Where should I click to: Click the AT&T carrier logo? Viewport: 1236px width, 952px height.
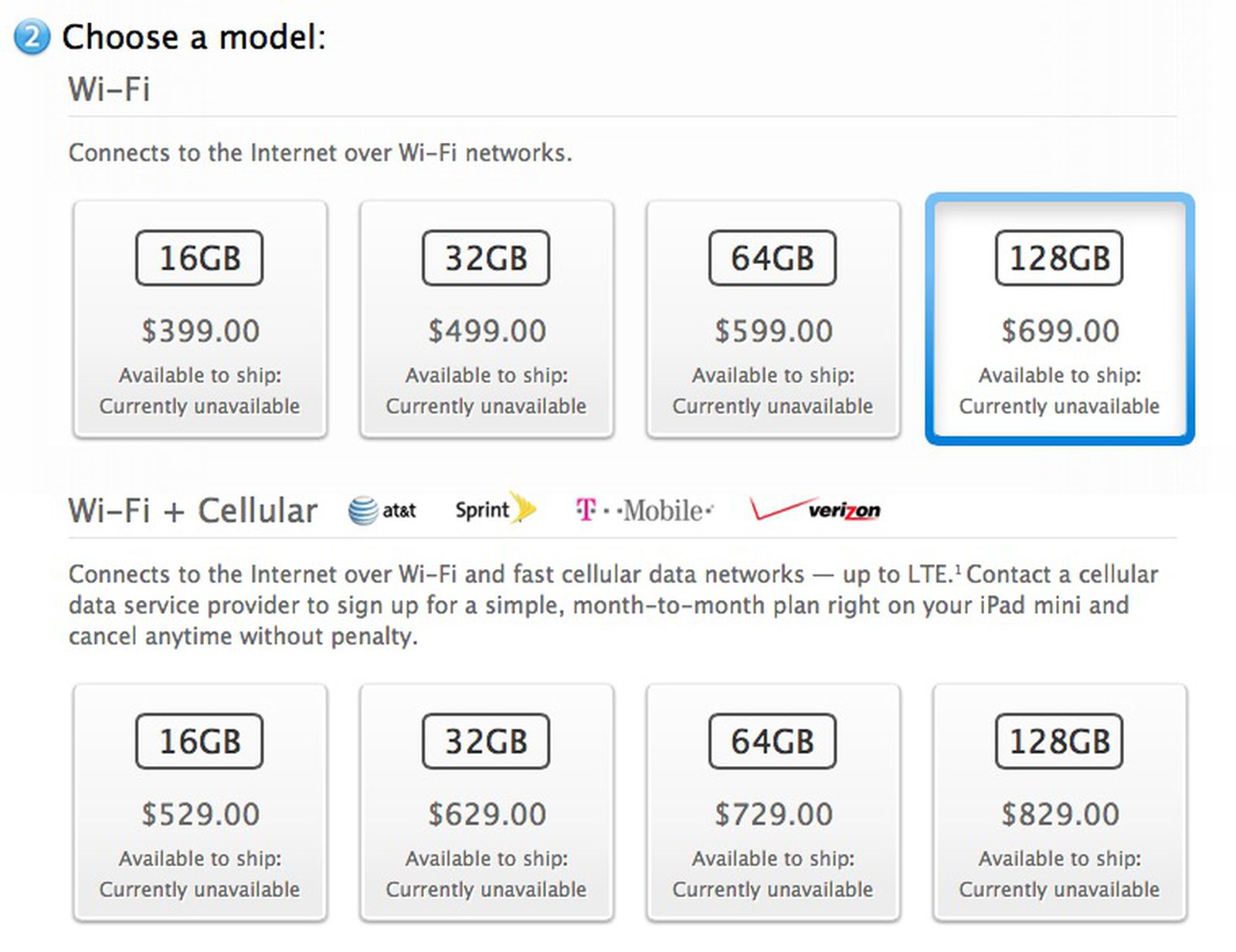[x=382, y=510]
